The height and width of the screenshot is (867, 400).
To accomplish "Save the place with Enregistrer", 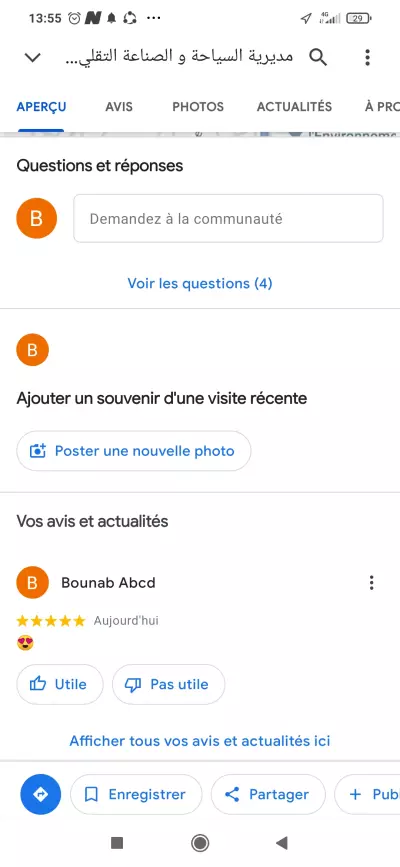I will pos(136,795).
